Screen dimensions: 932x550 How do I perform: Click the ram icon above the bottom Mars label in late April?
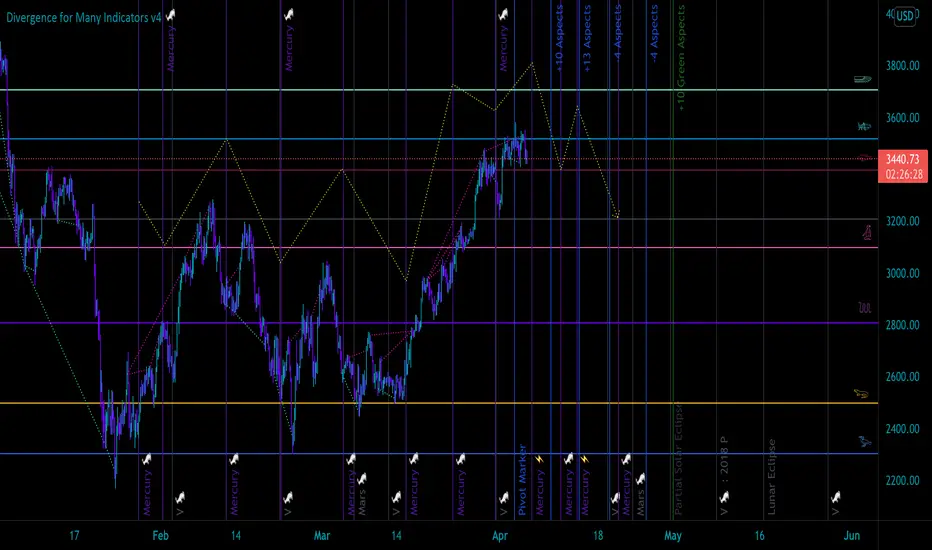pos(640,479)
